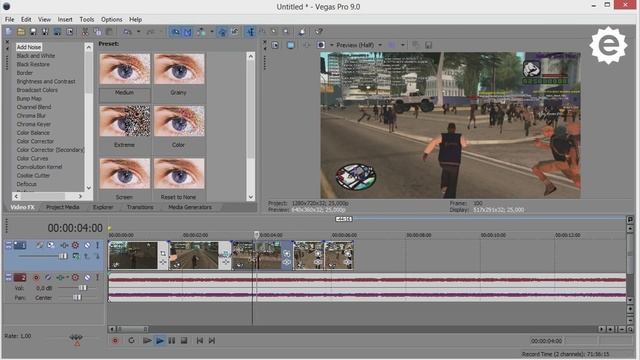This screenshot has width=640, height=360.
Task: Click the 00:00:04:00 timecode display
Action: click(x=75, y=228)
